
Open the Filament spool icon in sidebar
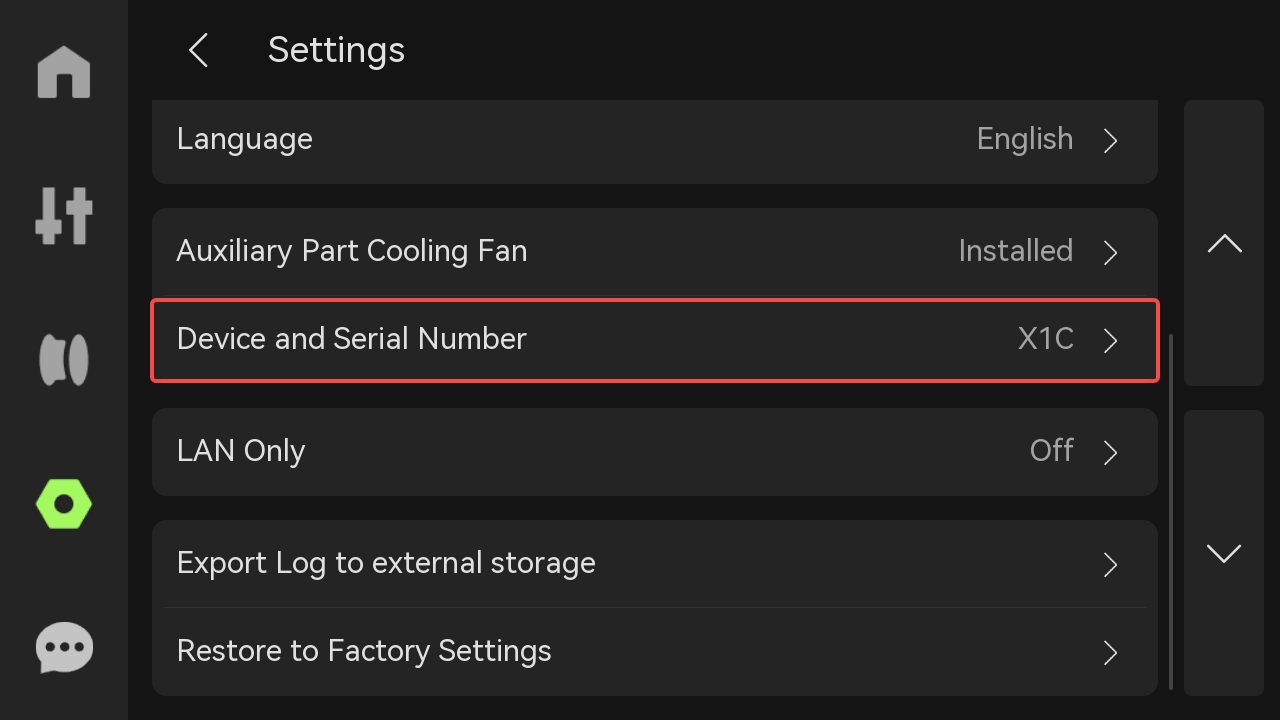pos(64,360)
